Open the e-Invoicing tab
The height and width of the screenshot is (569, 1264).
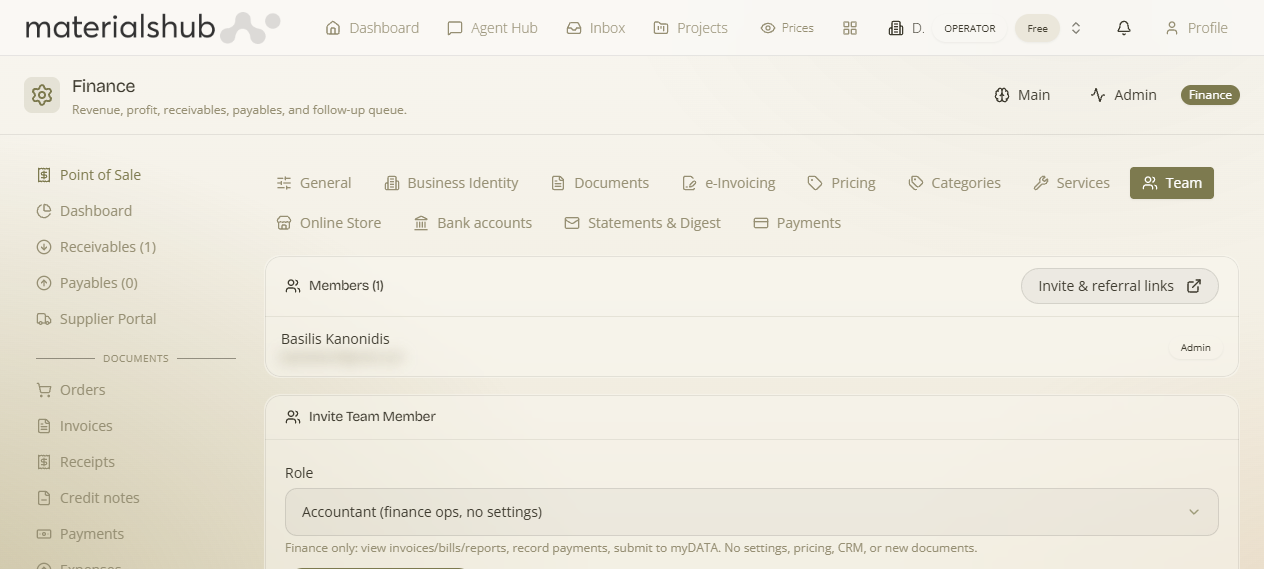(x=728, y=183)
